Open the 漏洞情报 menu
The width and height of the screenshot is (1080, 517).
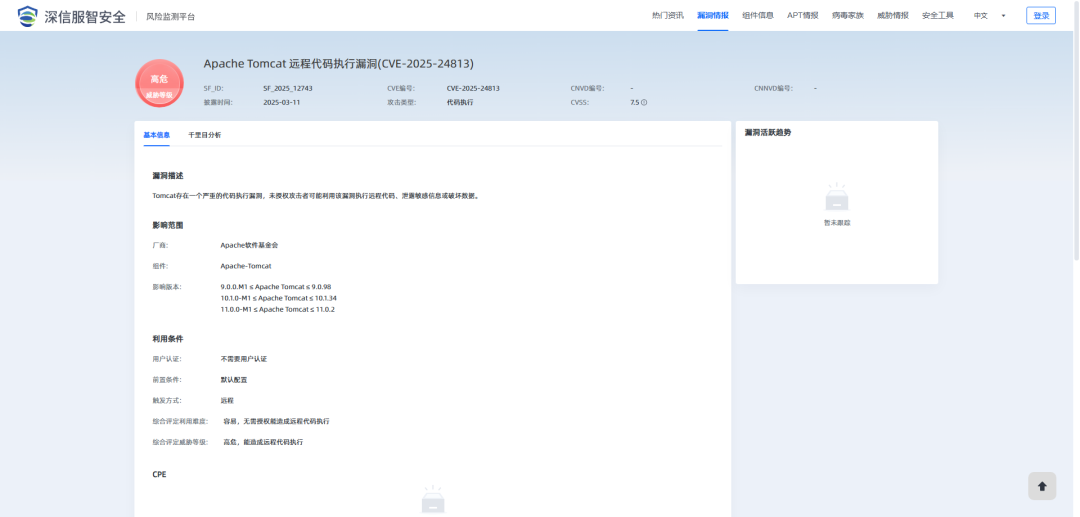tap(712, 15)
